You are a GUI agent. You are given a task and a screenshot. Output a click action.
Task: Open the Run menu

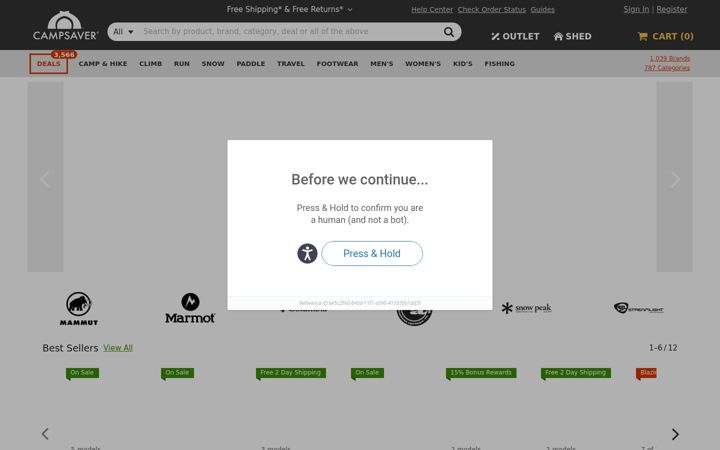point(182,64)
